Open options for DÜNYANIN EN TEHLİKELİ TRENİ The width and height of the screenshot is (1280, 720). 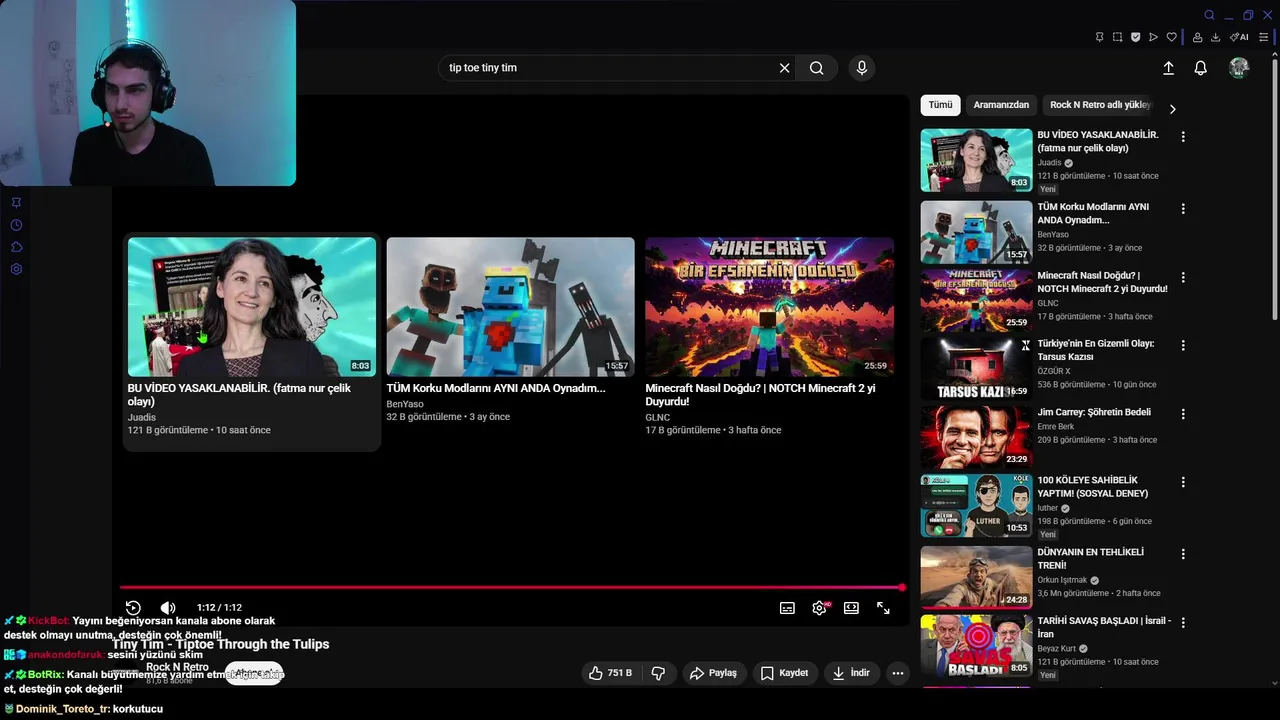(1183, 554)
